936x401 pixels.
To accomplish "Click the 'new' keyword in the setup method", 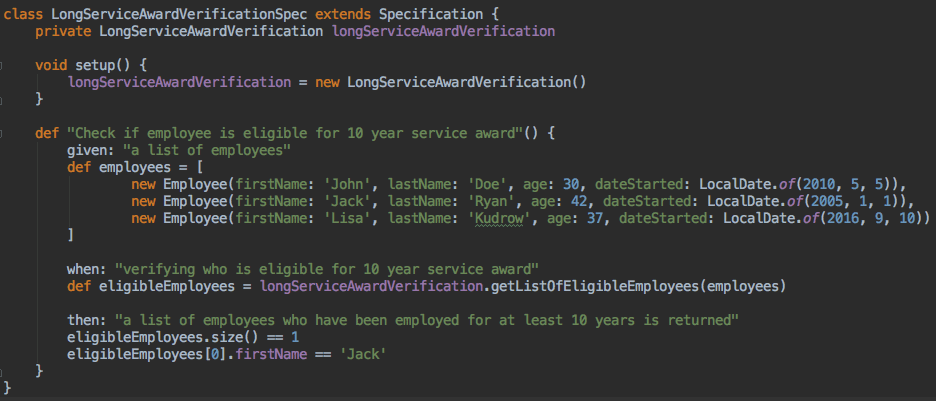I will [x=327, y=82].
